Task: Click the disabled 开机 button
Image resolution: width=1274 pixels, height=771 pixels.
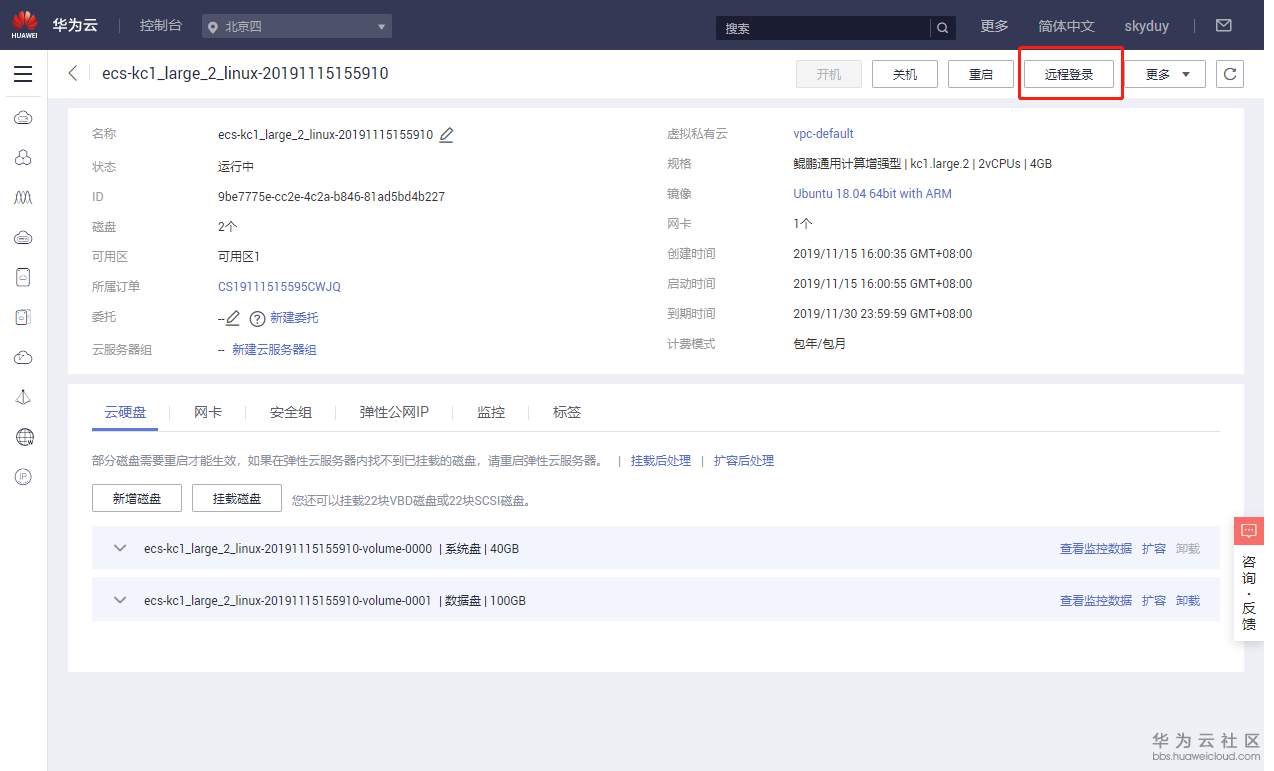Action: pyautogui.click(x=829, y=74)
